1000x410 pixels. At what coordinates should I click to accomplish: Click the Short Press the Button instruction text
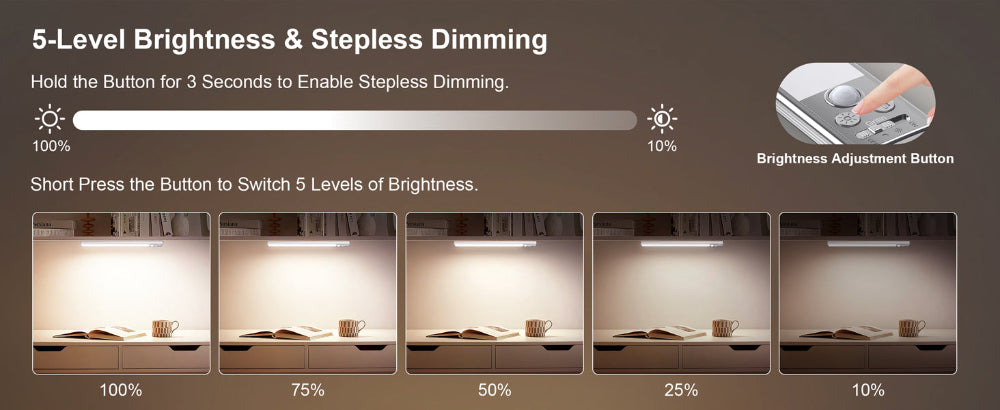(255, 185)
